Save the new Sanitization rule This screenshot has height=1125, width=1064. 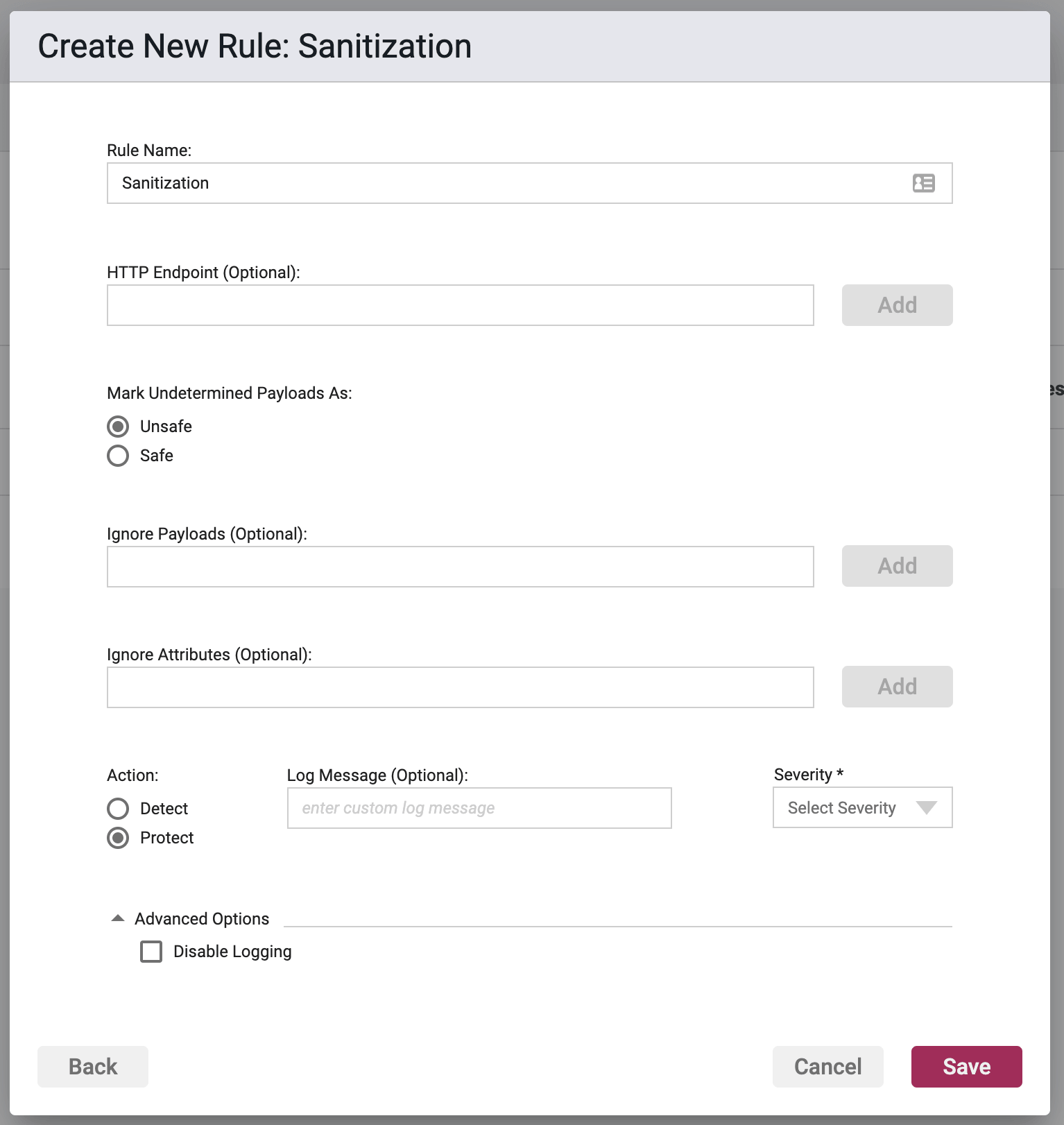pyautogui.click(x=966, y=1067)
